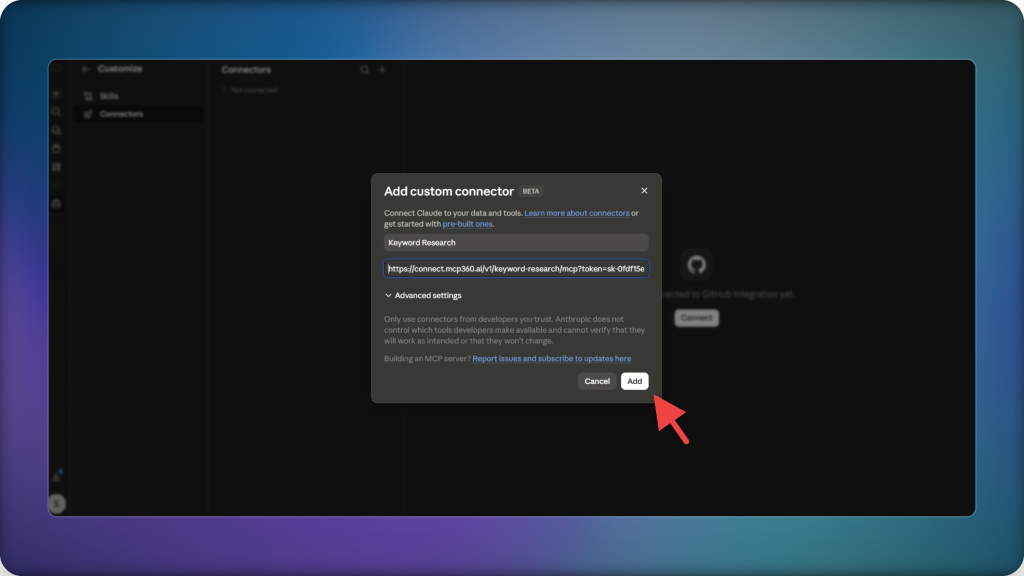Open the projects icon in left rail
This screenshot has width=1024, height=576.
click(x=56, y=148)
